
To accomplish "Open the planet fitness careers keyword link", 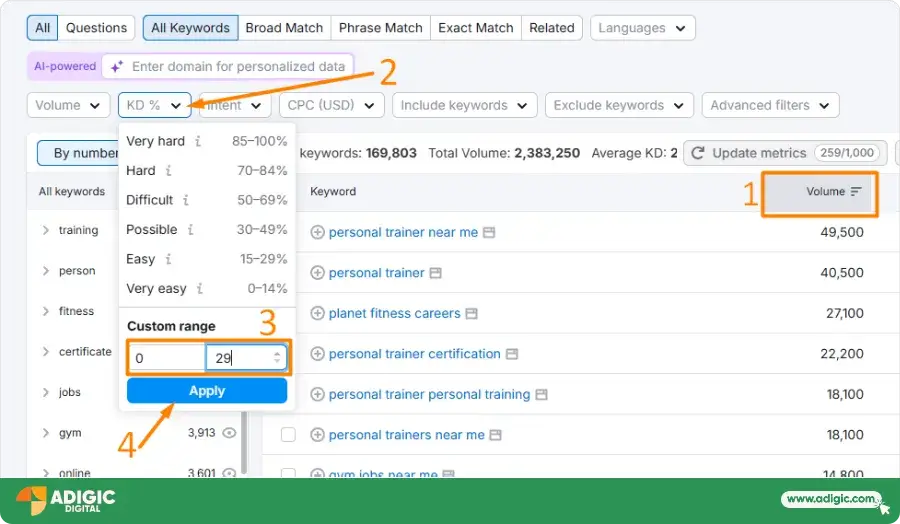I will click(394, 313).
